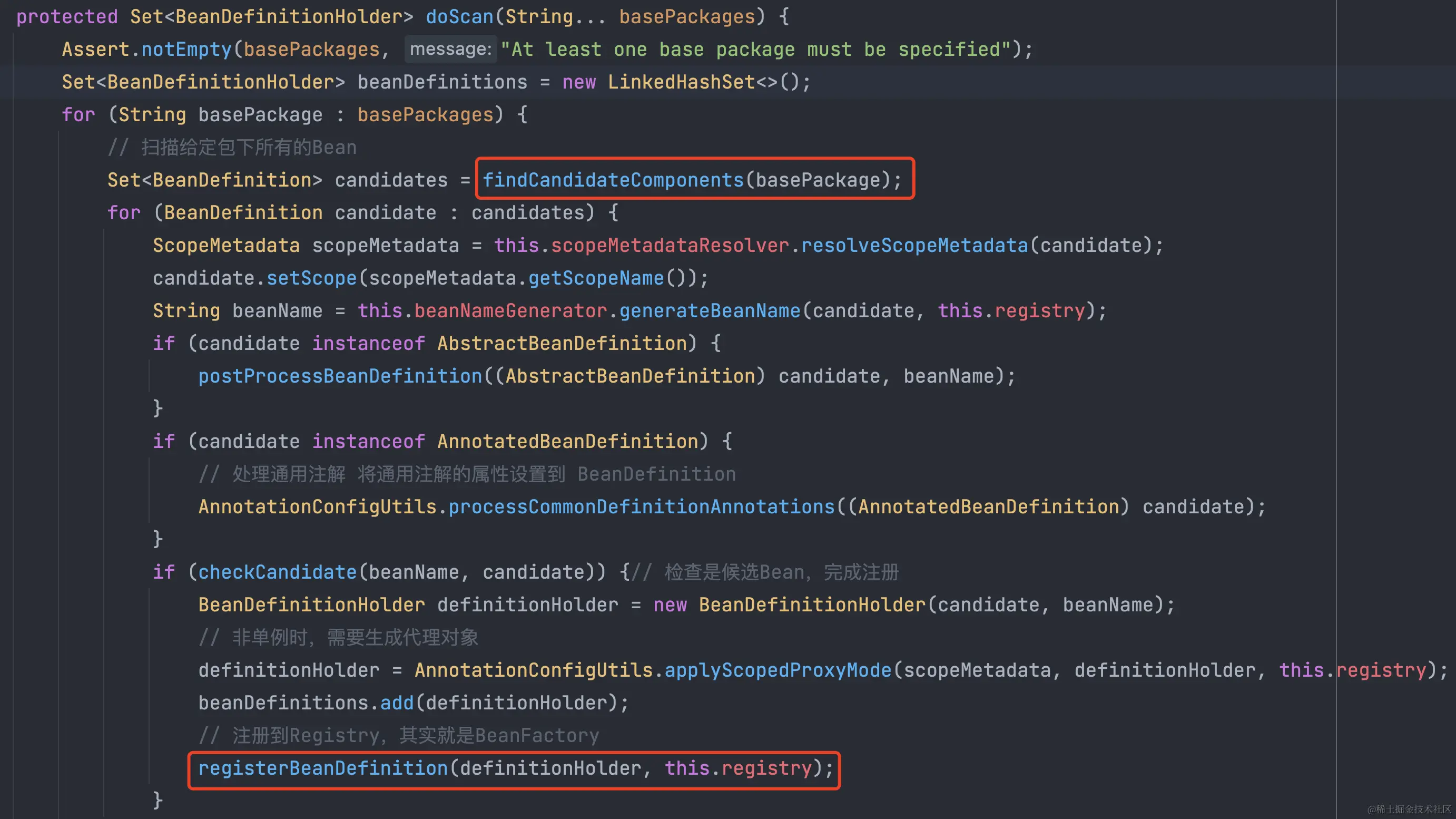Click the setScope method call
1456x819 pixels.
(311, 278)
